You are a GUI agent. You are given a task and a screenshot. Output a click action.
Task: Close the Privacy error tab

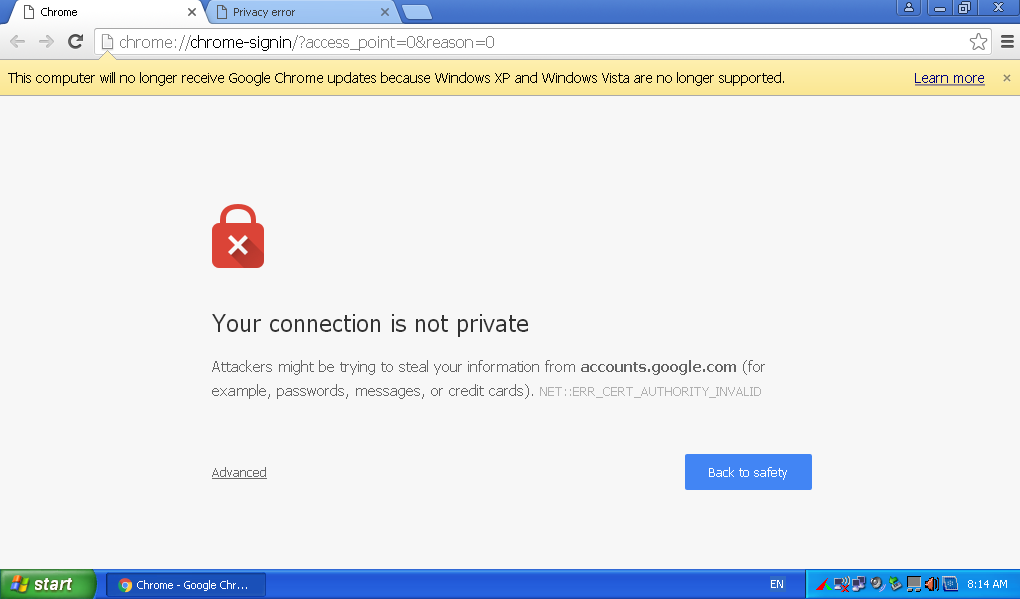384,12
